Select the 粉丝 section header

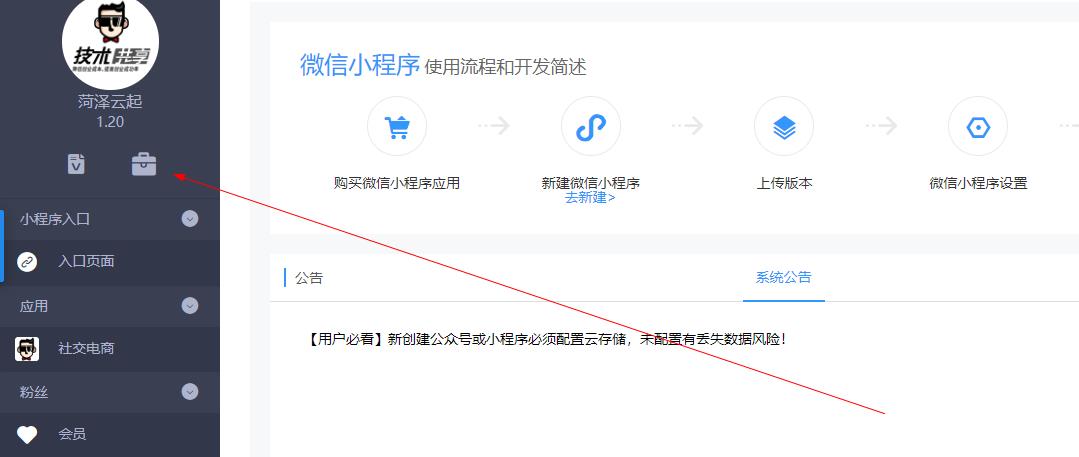pos(110,392)
